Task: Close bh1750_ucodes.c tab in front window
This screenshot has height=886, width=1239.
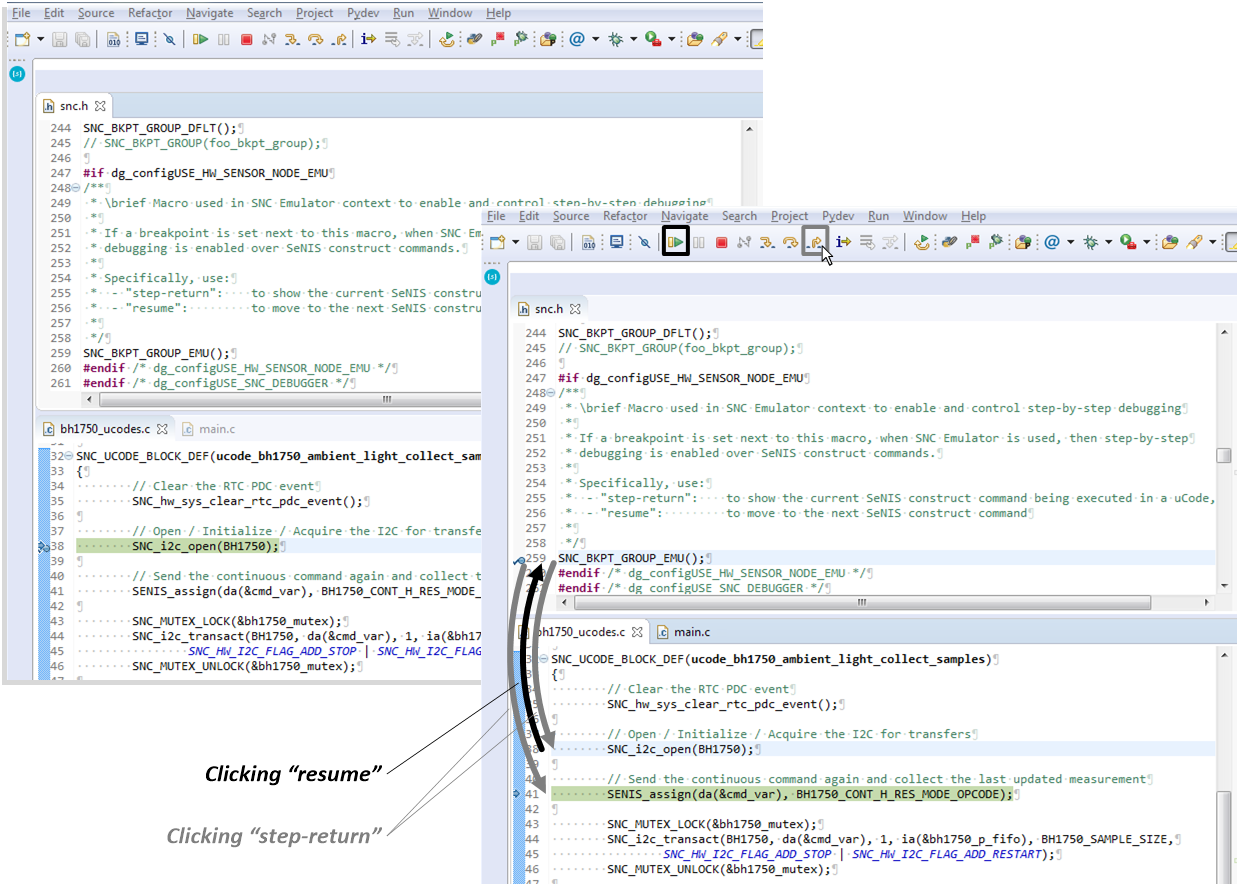Action: [637, 632]
